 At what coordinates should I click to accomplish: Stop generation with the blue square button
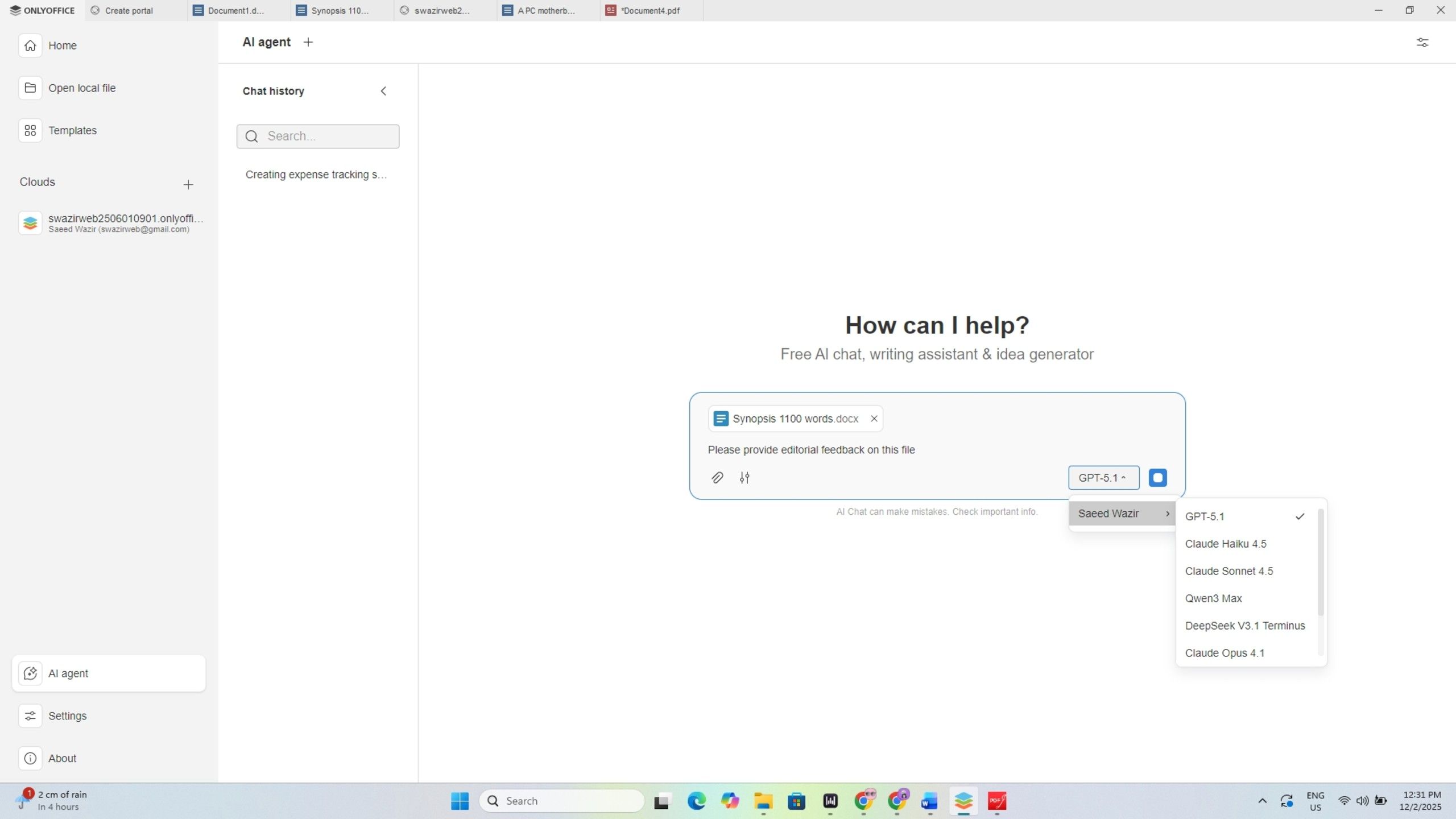[x=1157, y=478]
